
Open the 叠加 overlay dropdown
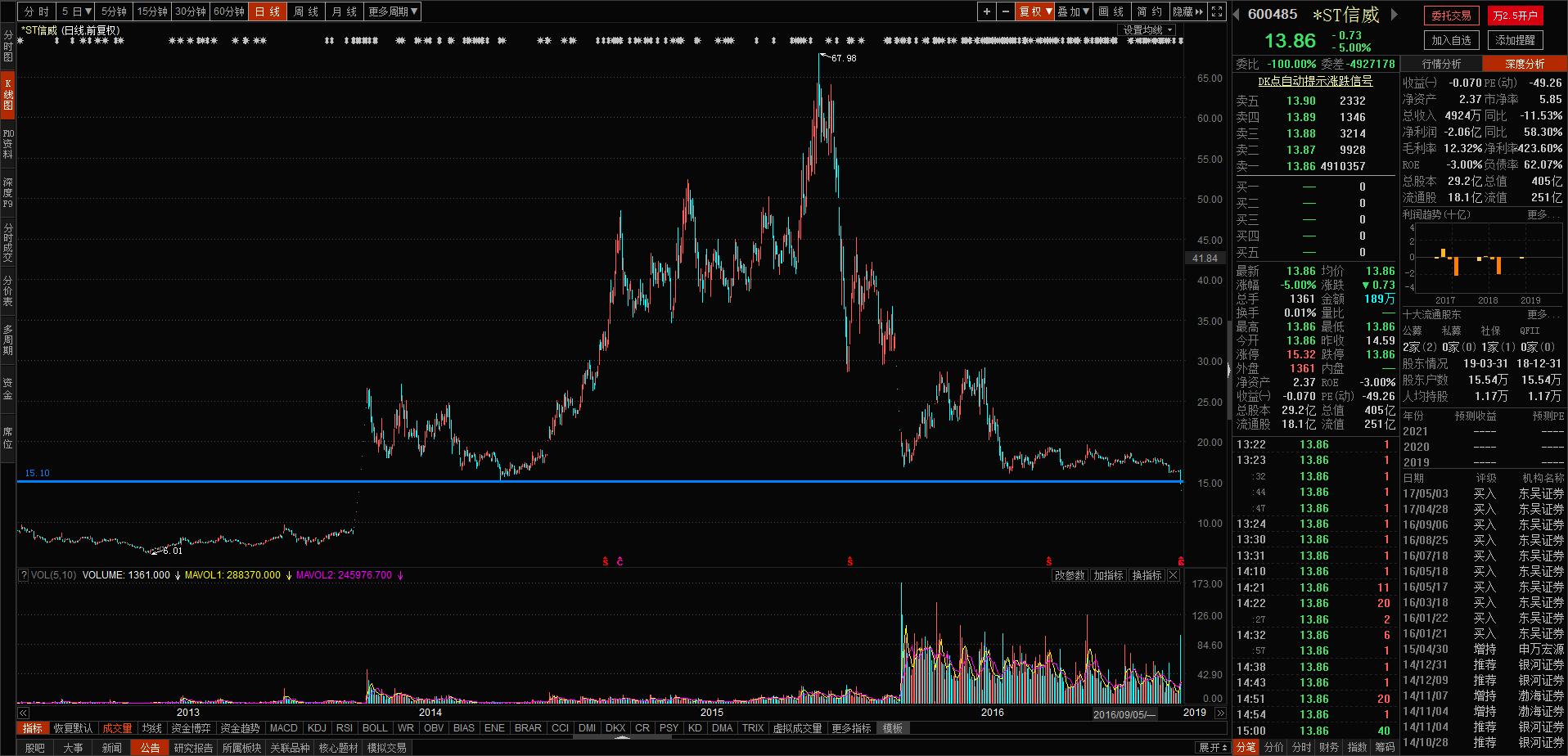[1073, 11]
